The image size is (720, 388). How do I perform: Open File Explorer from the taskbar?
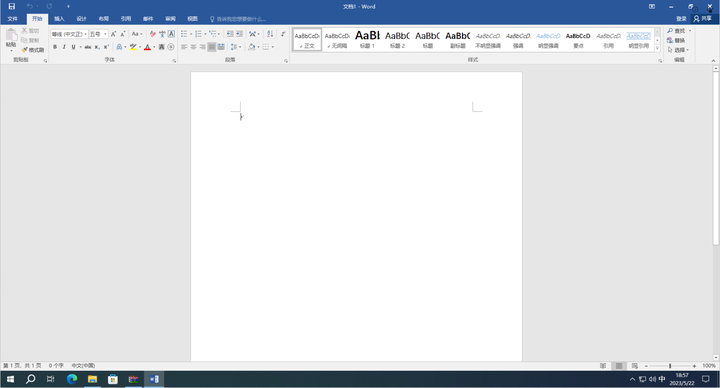click(92, 379)
